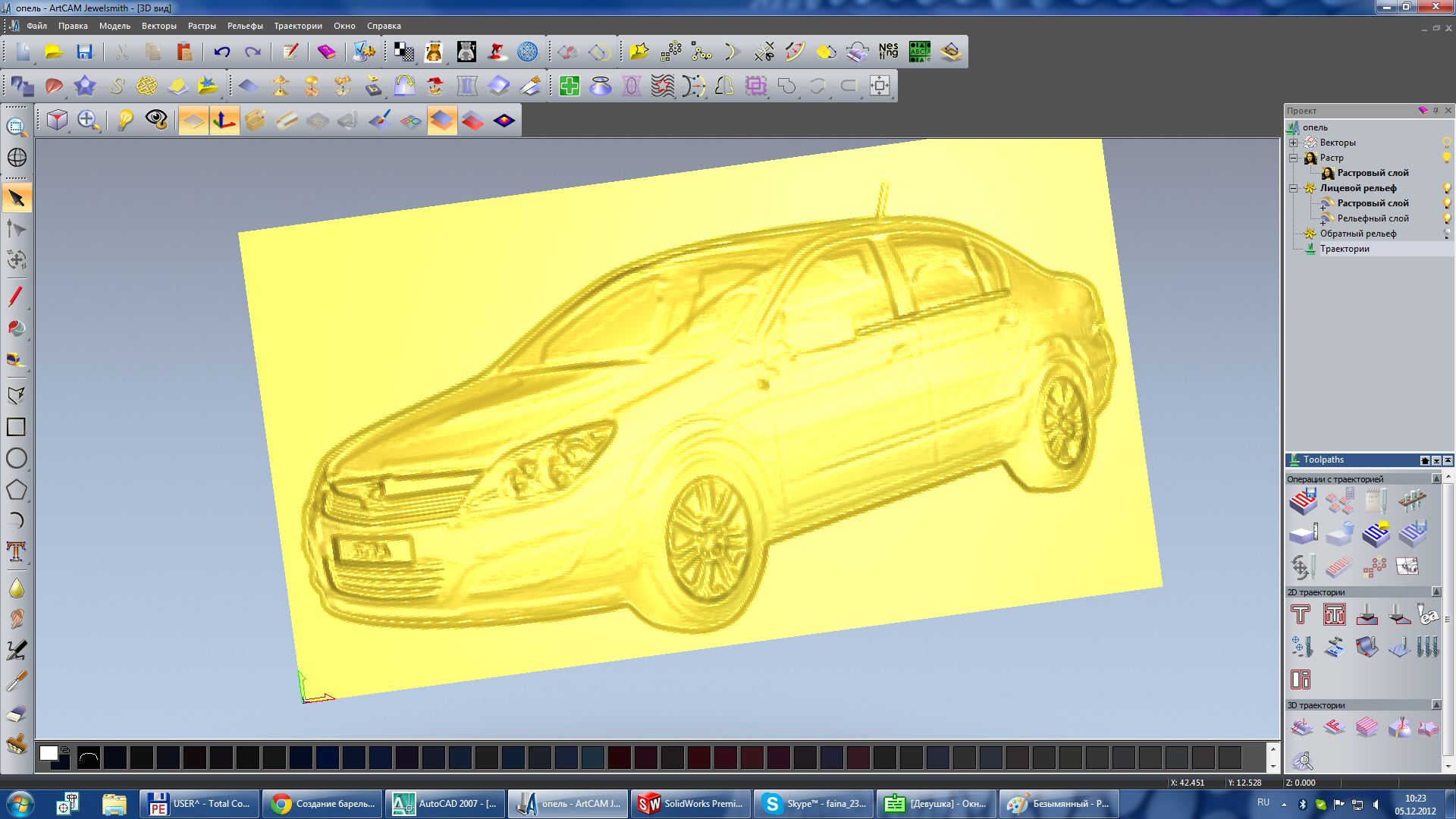Click the Toolpaths panel dropdown arrow button

coord(1436,460)
